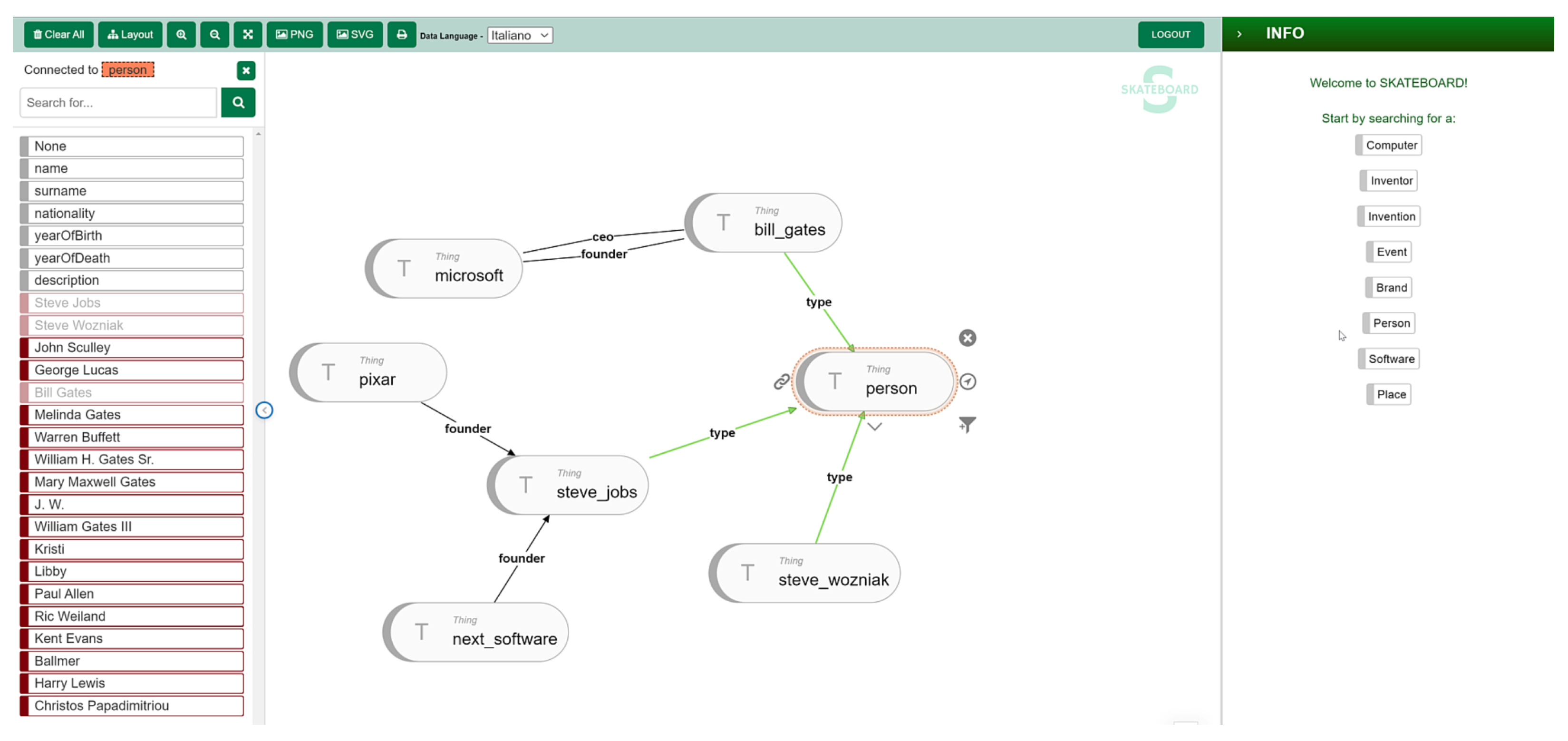Image resolution: width=1568 pixels, height=741 pixels.
Task: Collapse the INFO panel chevron
Action: [x=1239, y=34]
